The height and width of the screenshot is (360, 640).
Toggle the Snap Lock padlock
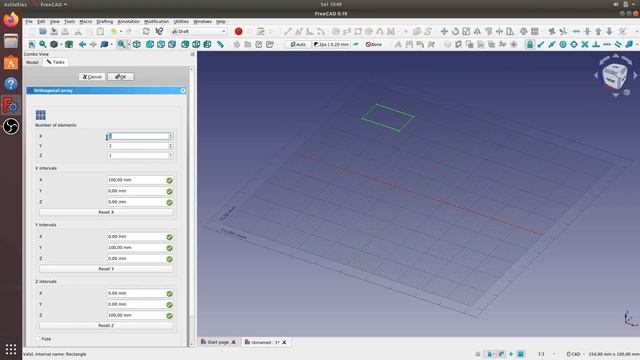coord(530,44)
